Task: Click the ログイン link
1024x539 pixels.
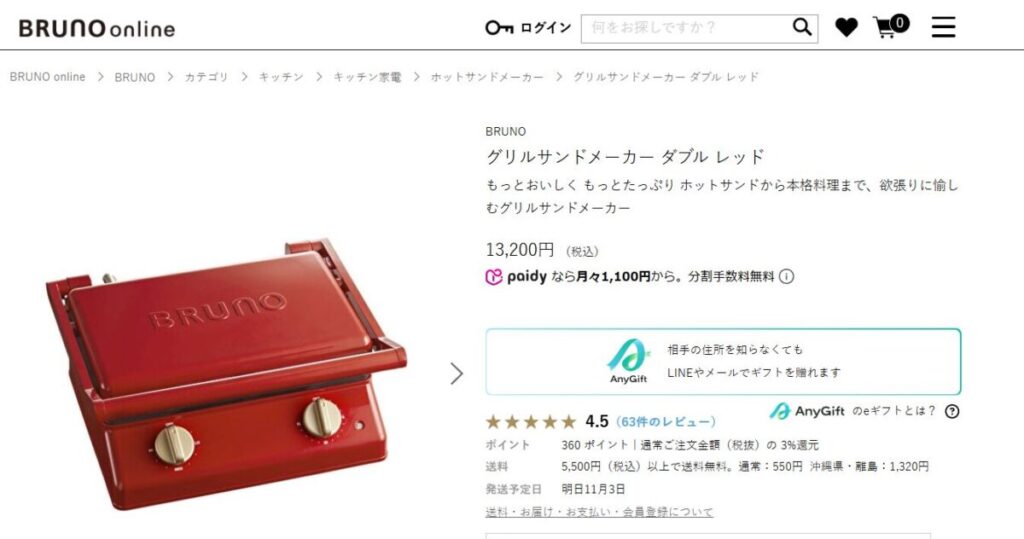Action: (x=545, y=28)
